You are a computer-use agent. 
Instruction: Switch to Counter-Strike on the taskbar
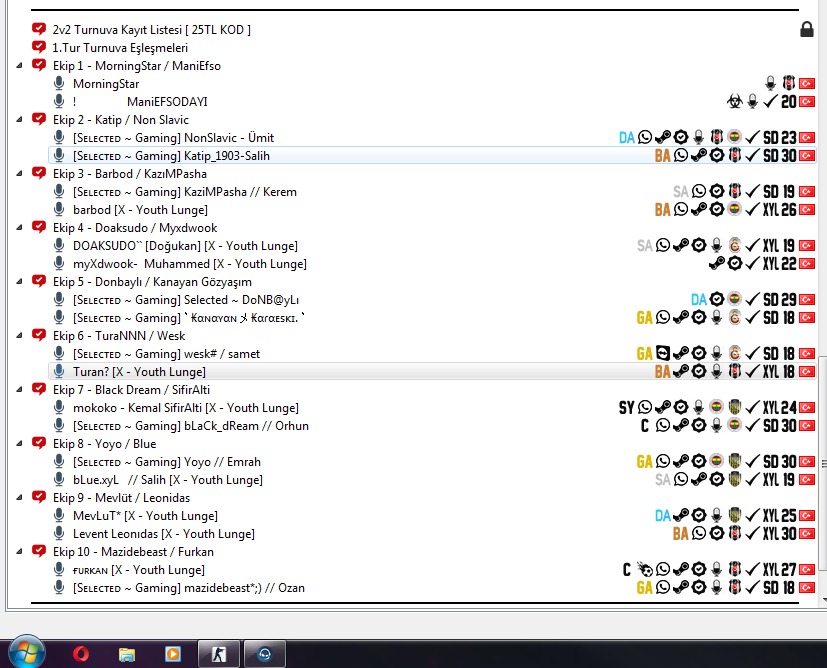[218, 654]
